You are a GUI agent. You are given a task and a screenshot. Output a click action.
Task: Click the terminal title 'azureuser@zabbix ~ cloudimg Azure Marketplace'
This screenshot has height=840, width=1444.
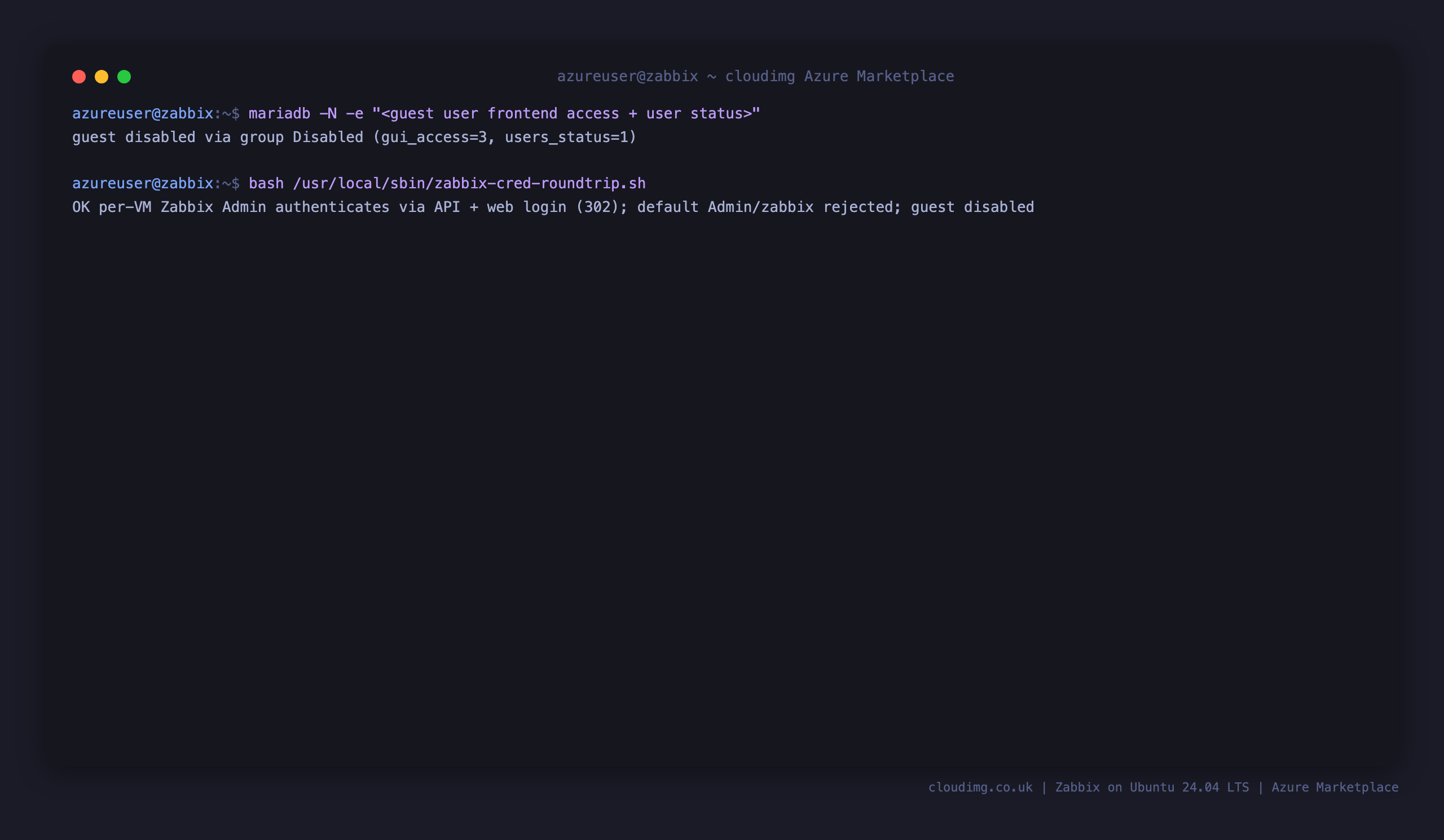coord(756,77)
